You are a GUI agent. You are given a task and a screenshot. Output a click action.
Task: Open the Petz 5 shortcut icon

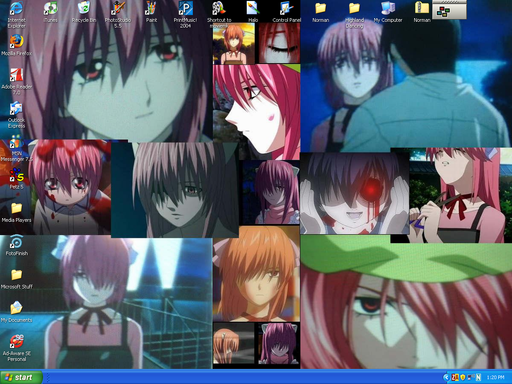(16, 179)
